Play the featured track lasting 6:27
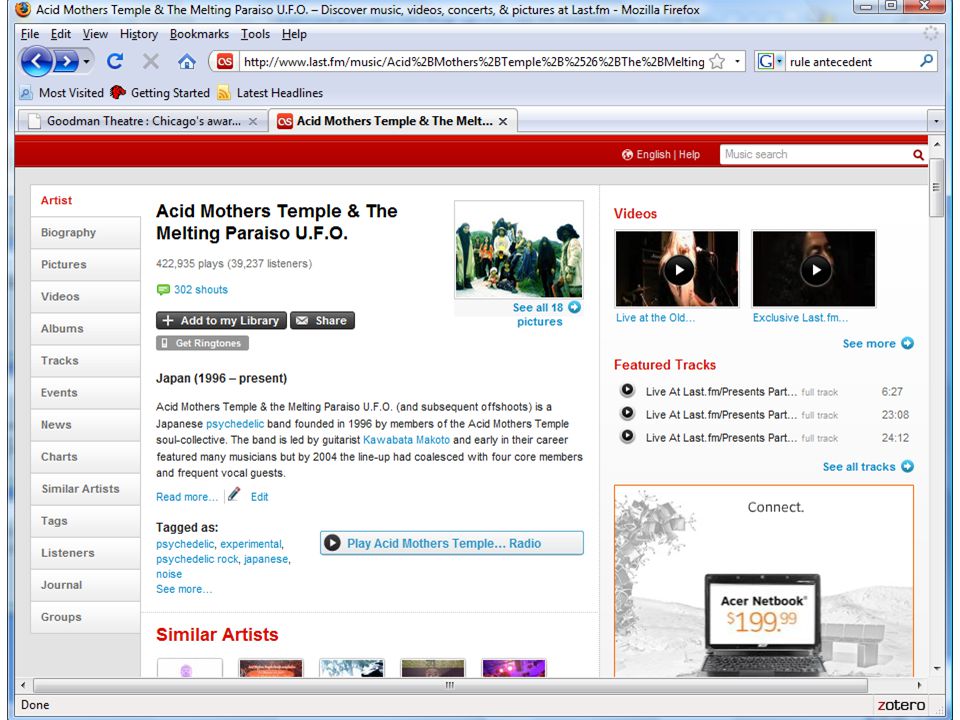960x720 pixels. [627, 390]
